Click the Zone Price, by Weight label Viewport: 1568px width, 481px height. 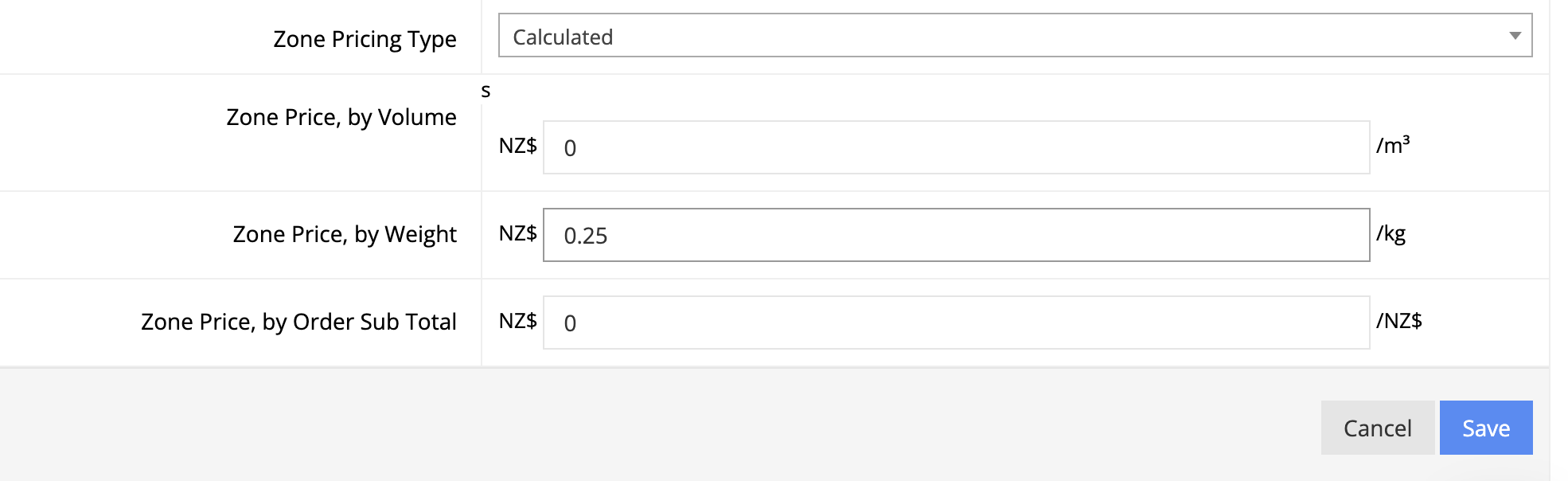tap(345, 234)
